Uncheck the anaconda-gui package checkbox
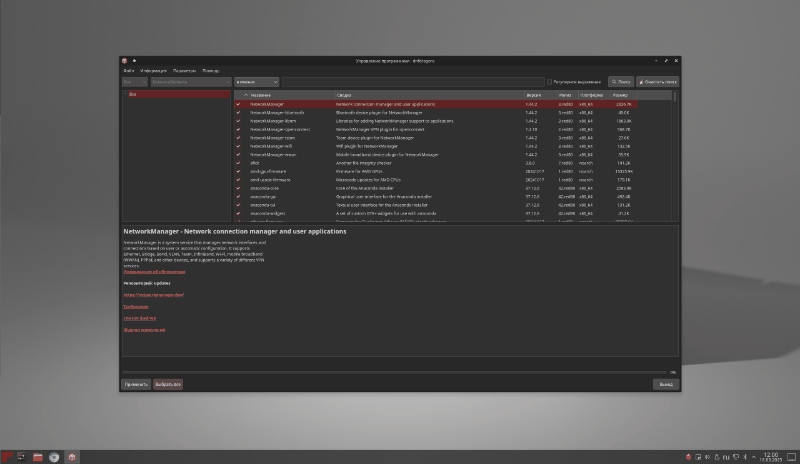This screenshot has height=464, width=800. tap(238, 197)
